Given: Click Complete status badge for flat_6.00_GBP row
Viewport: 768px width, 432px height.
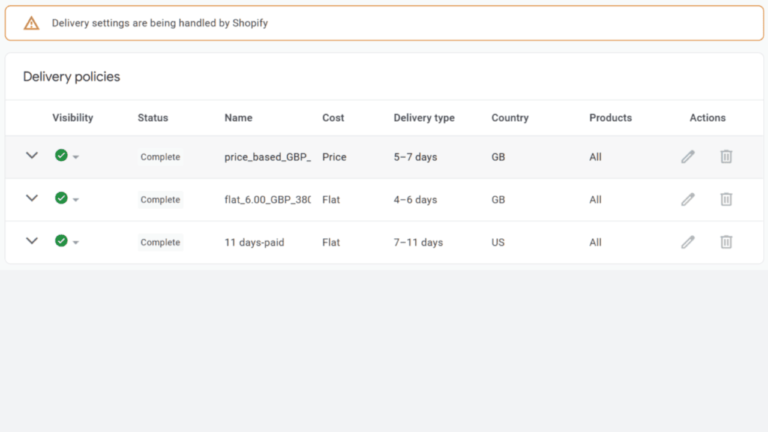Looking at the screenshot, I should pos(160,199).
